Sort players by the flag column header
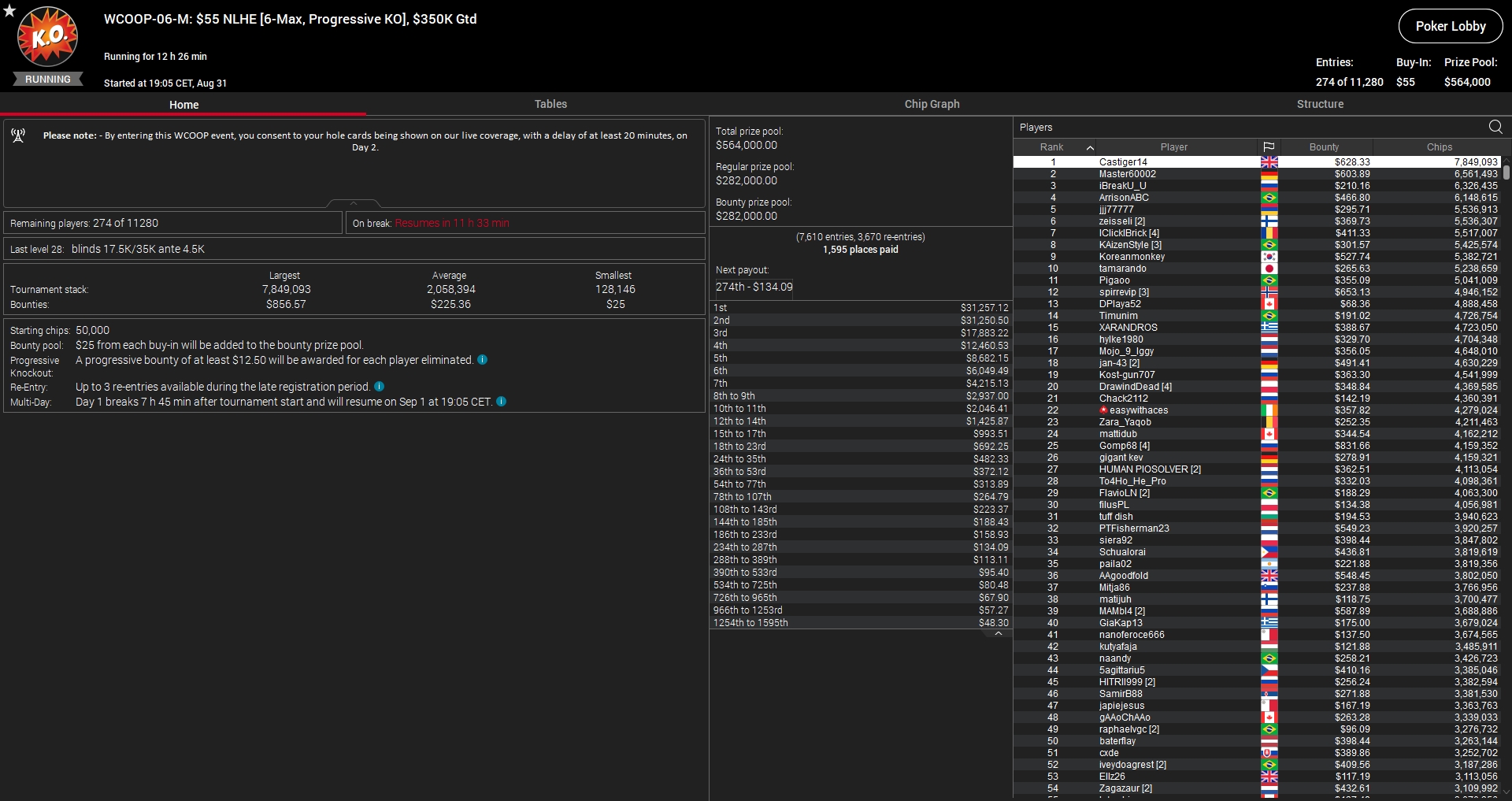Viewport: 1512px width, 801px height. (1269, 147)
